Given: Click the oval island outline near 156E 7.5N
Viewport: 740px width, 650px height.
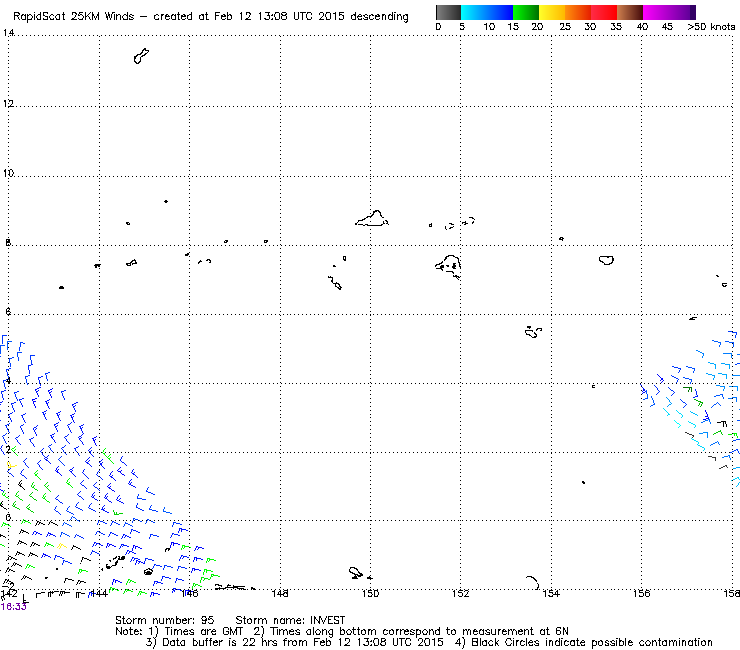Looking at the screenshot, I should pyautogui.click(x=606, y=260).
